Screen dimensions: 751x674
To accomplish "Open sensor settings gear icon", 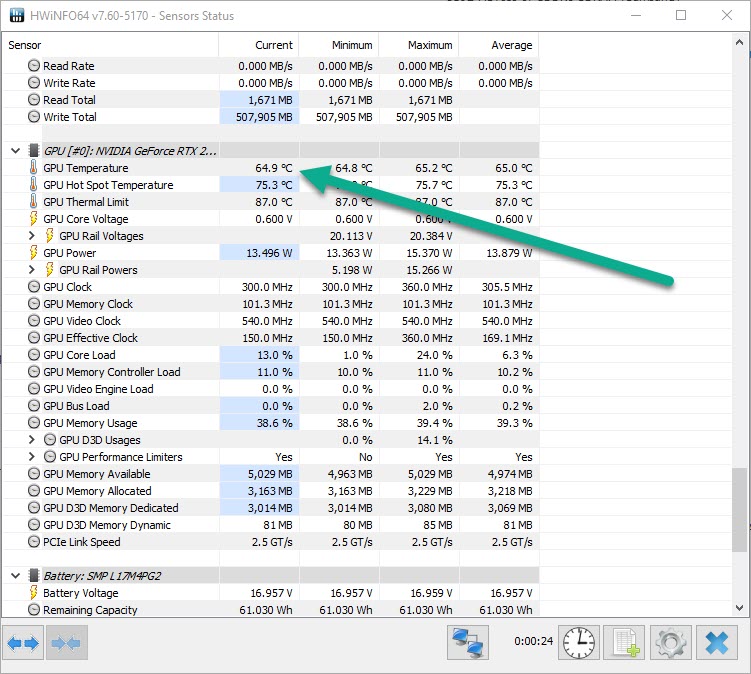I will 670,643.
